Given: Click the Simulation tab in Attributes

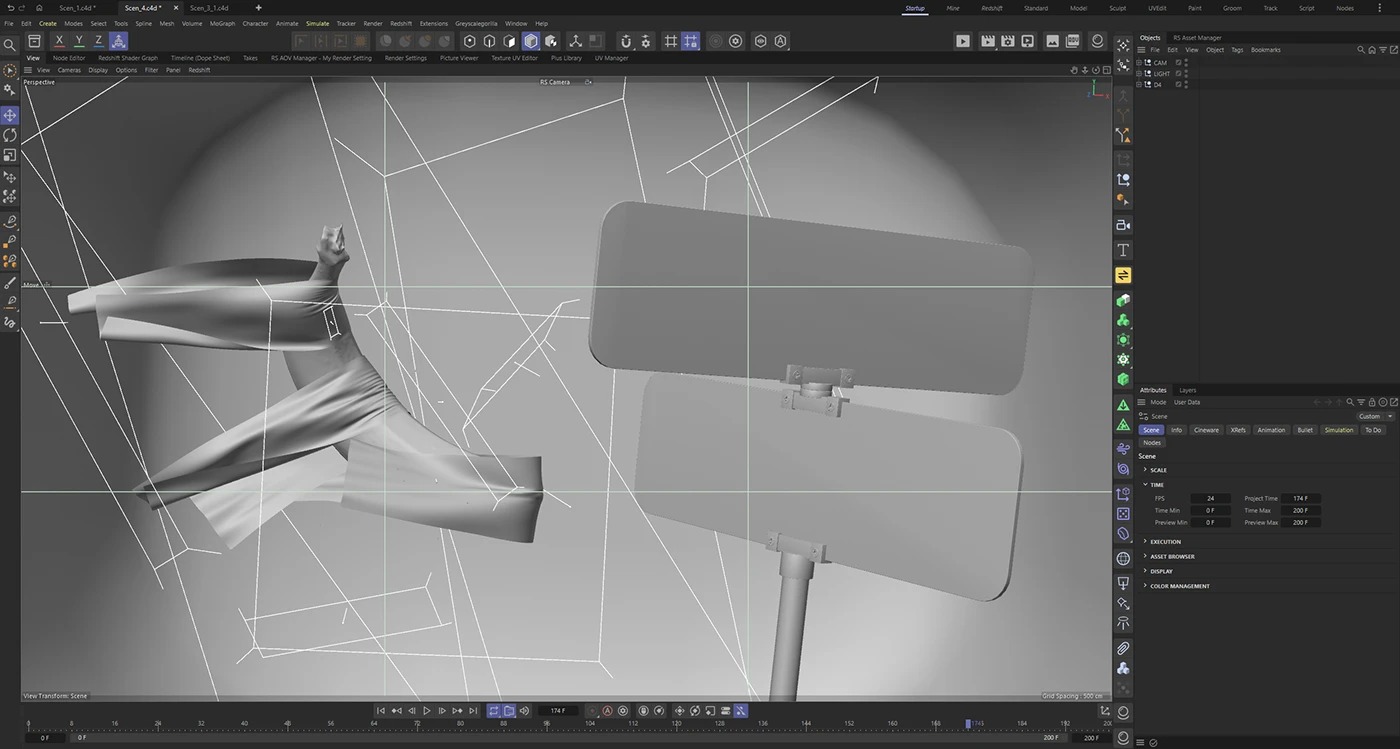Looking at the screenshot, I should (1338, 430).
